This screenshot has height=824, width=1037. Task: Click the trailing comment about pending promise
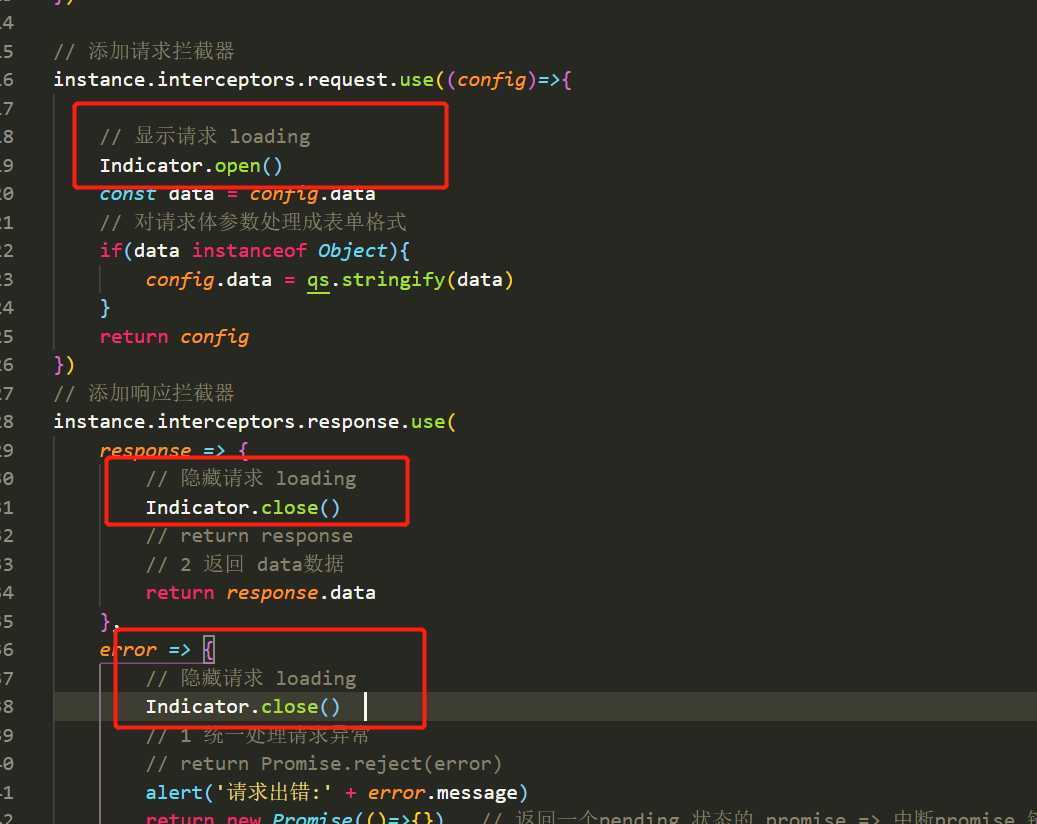(759, 817)
